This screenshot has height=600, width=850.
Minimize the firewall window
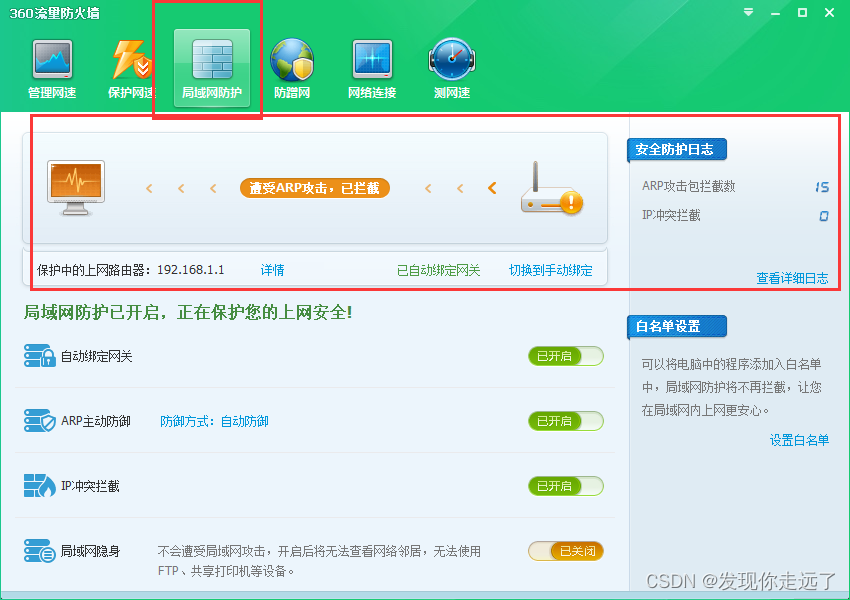coord(775,12)
